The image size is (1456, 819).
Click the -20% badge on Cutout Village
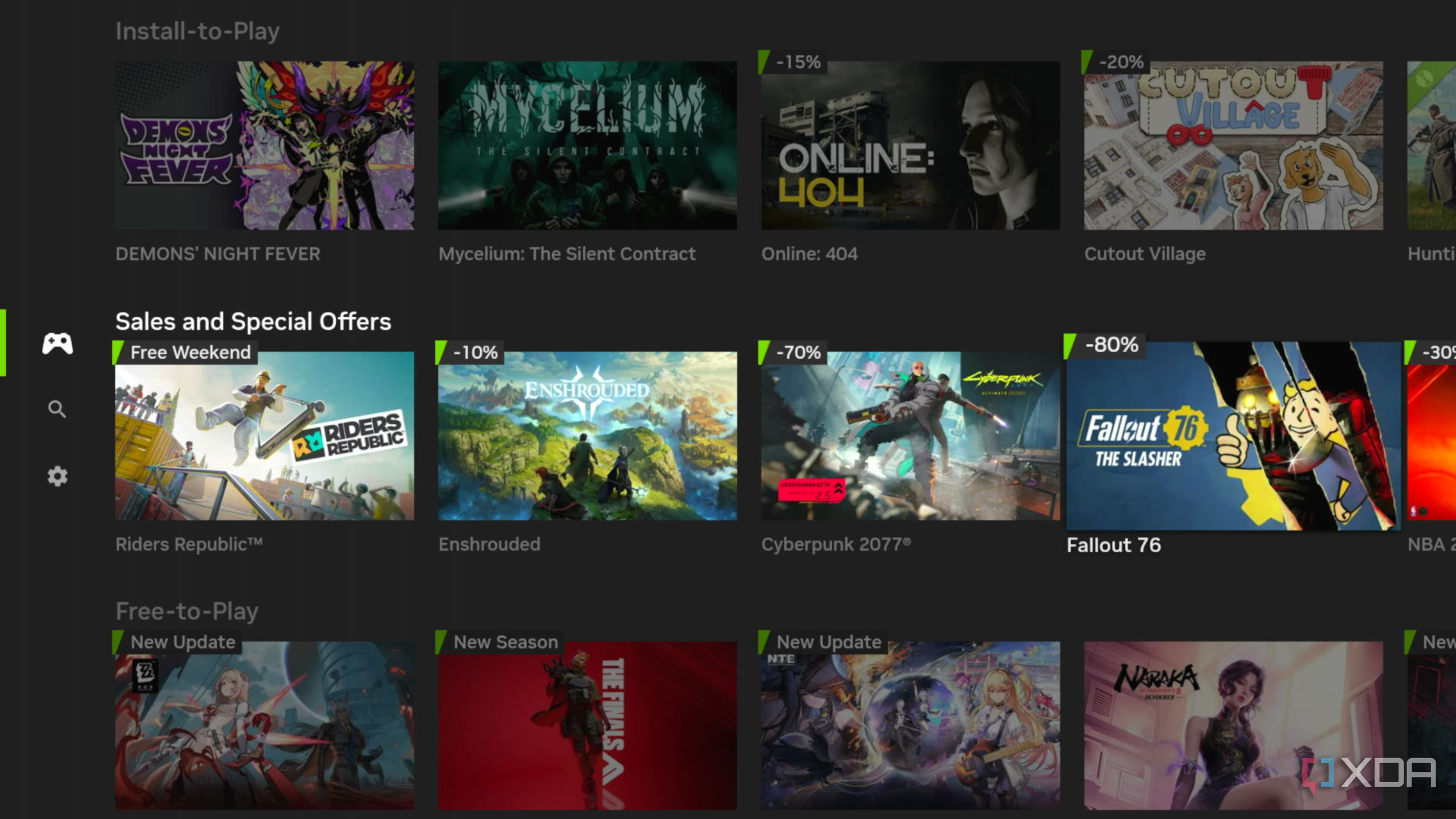click(x=1116, y=62)
